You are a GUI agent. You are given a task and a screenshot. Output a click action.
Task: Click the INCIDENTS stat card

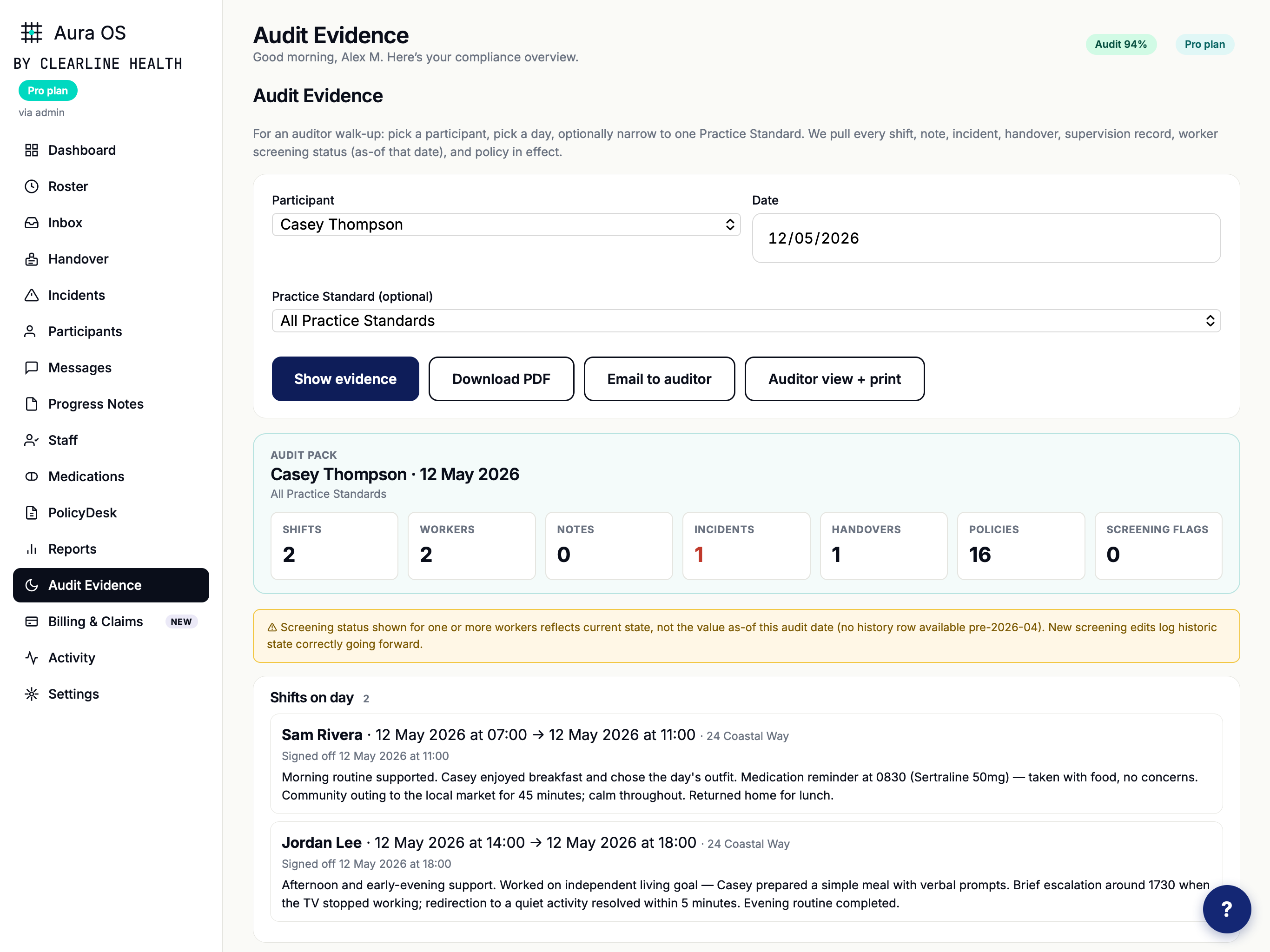click(x=746, y=545)
